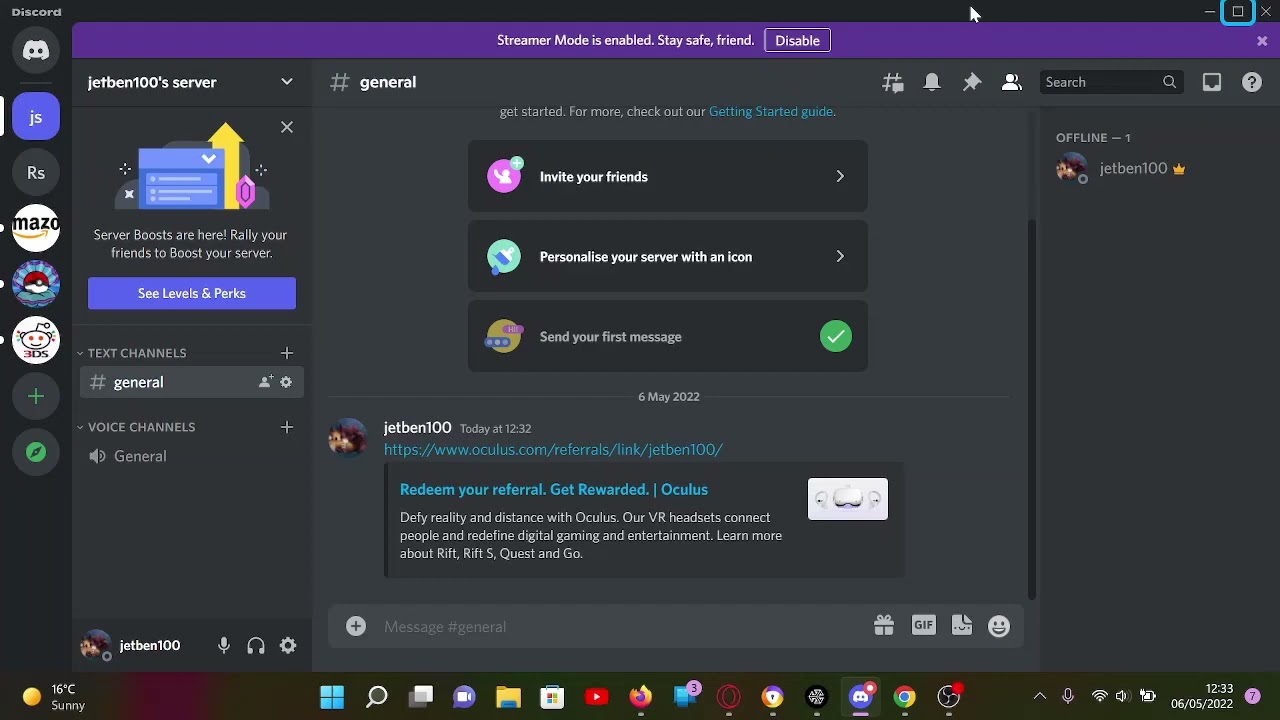1280x720 pixels.
Task: Toggle microphone mute
Action: click(x=224, y=646)
